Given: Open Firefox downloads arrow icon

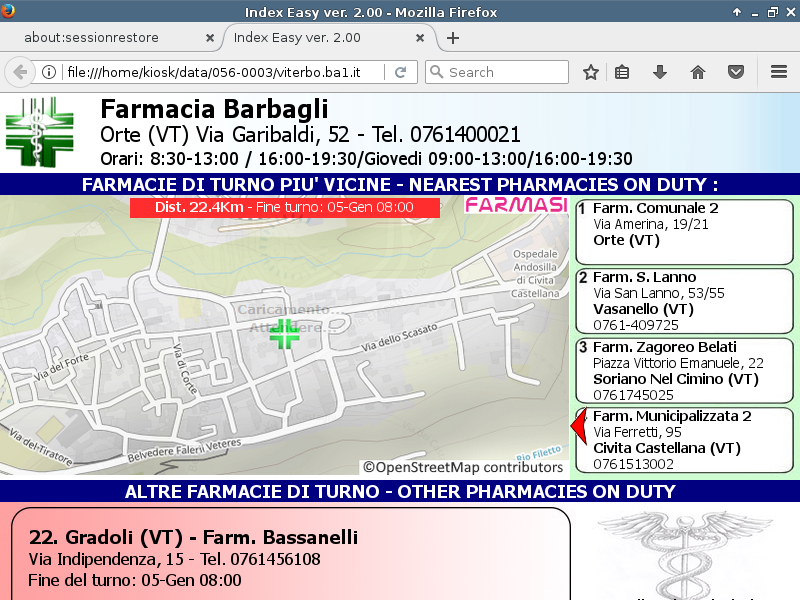Looking at the screenshot, I should point(660,72).
